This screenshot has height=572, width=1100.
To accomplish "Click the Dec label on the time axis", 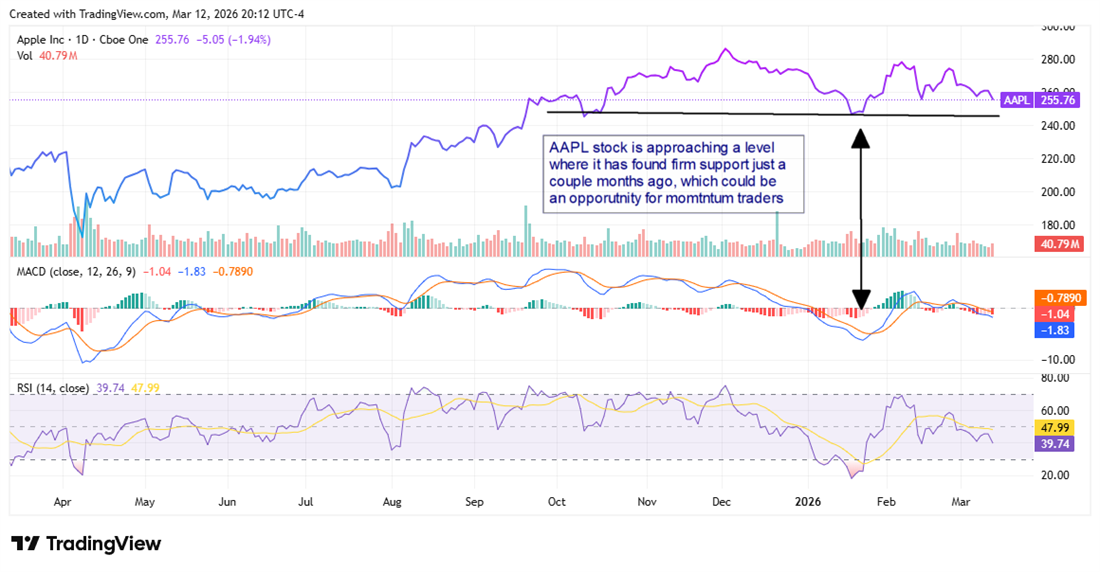I will [720, 500].
